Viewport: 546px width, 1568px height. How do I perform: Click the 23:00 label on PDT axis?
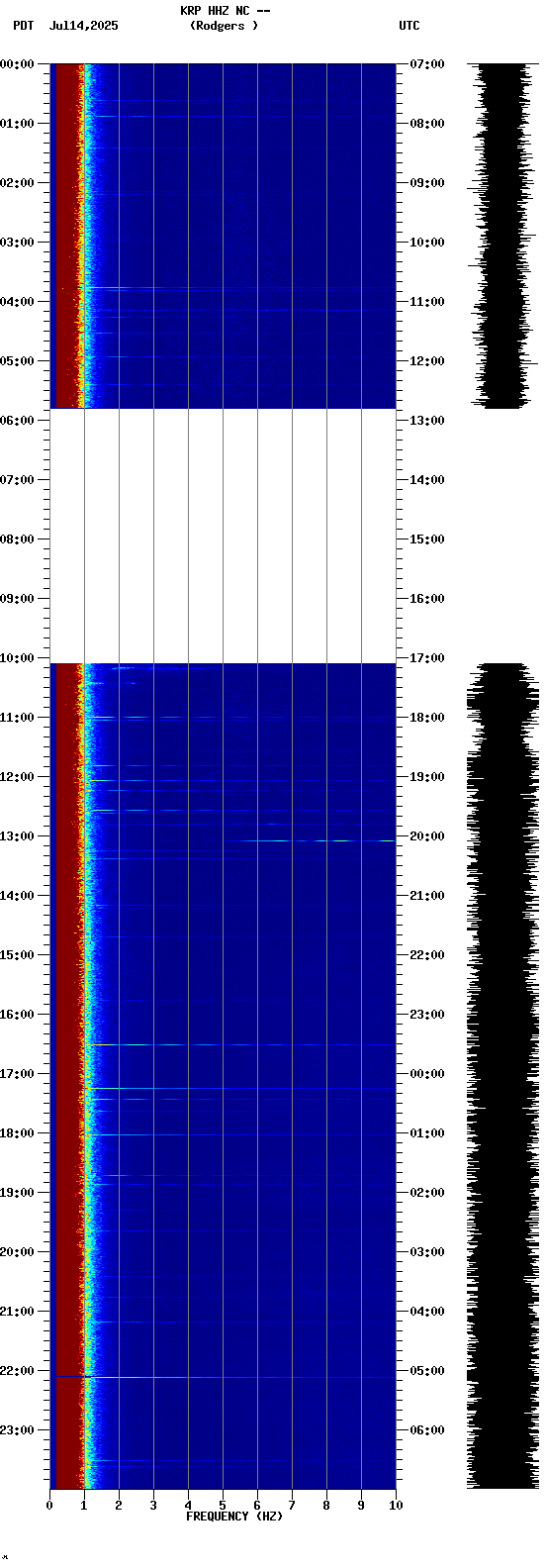tap(18, 1430)
